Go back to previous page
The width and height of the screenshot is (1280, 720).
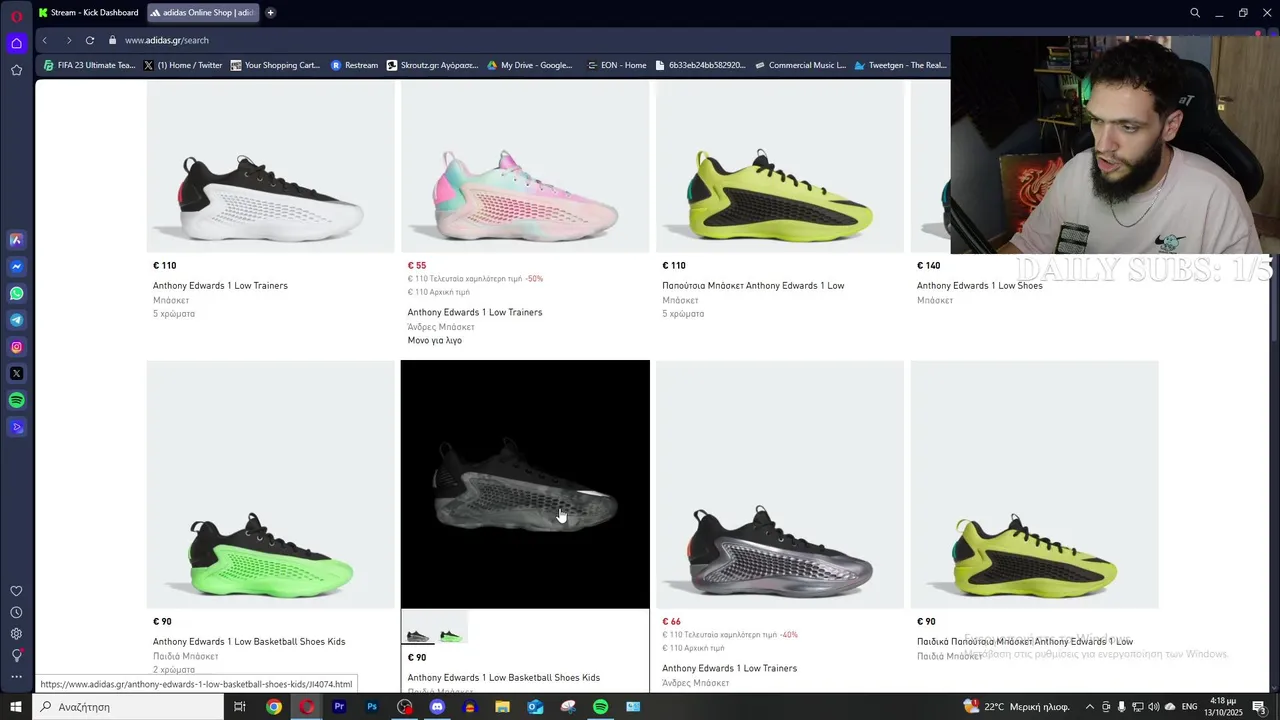(x=44, y=40)
